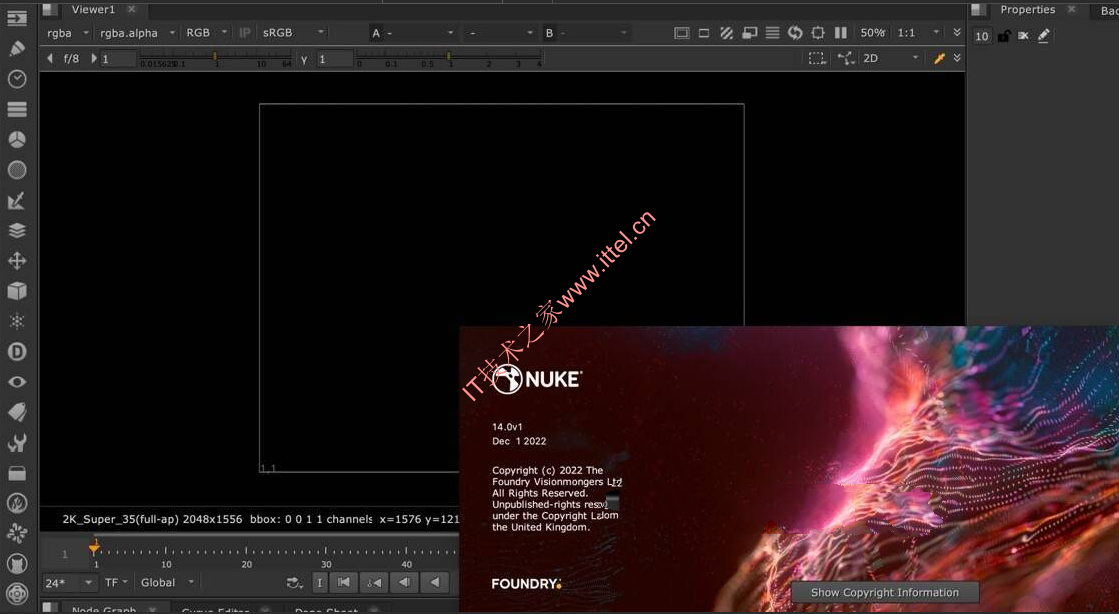Pause viewer updating
This screenshot has height=614, width=1119.
(x=841, y=33)
